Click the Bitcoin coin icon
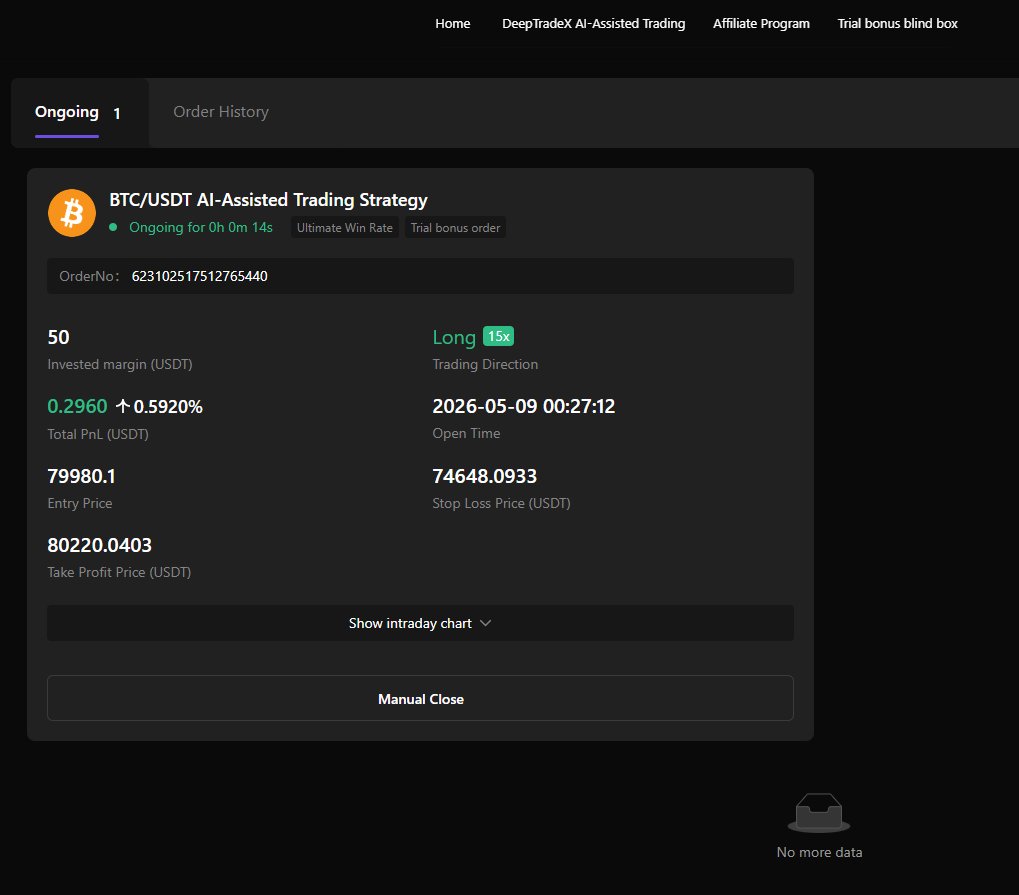Image resolution: width=1019 pixels, height=895 pixels. (x=71, y=213)
